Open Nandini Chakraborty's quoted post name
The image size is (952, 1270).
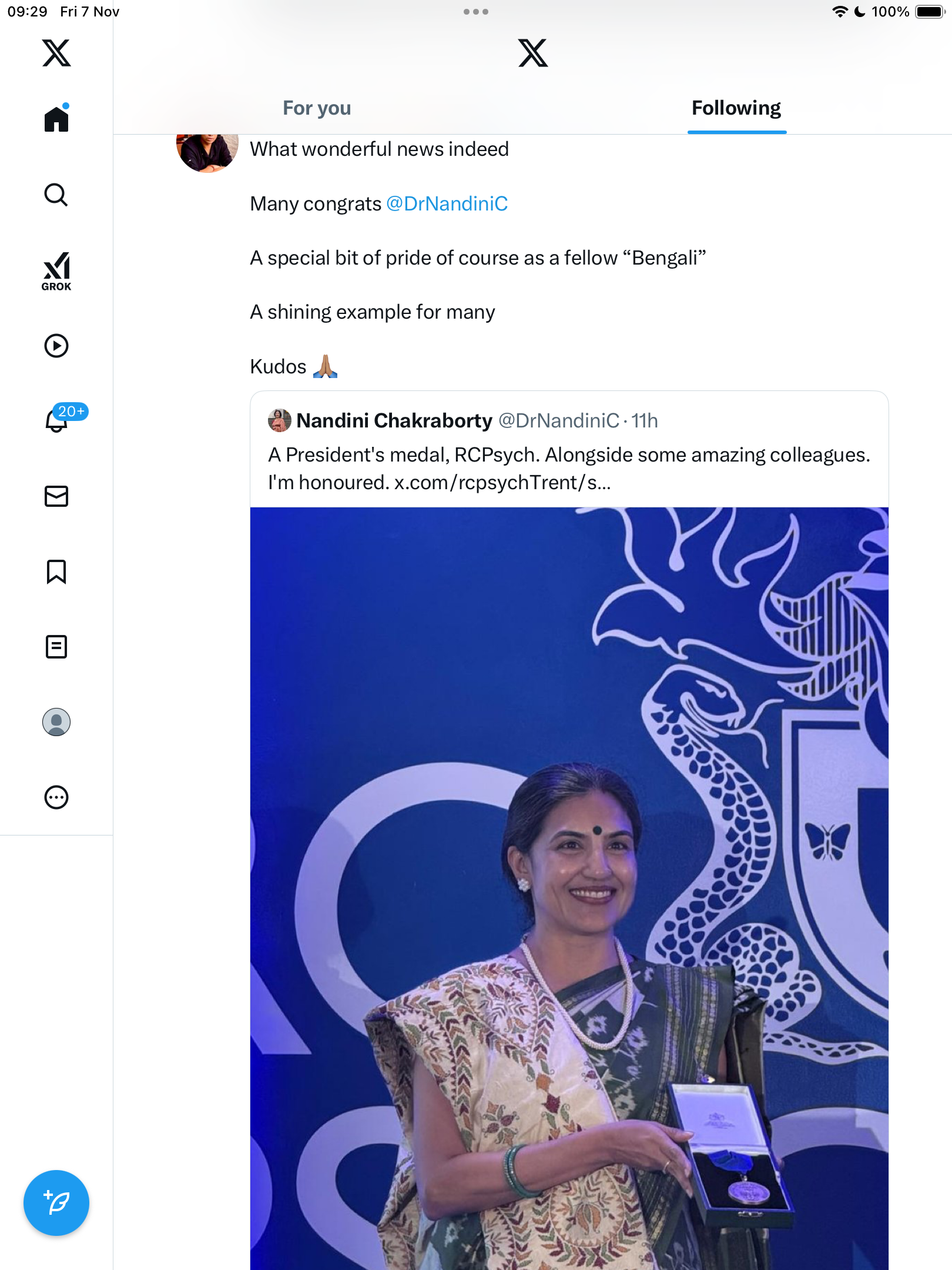pos(394,421)
